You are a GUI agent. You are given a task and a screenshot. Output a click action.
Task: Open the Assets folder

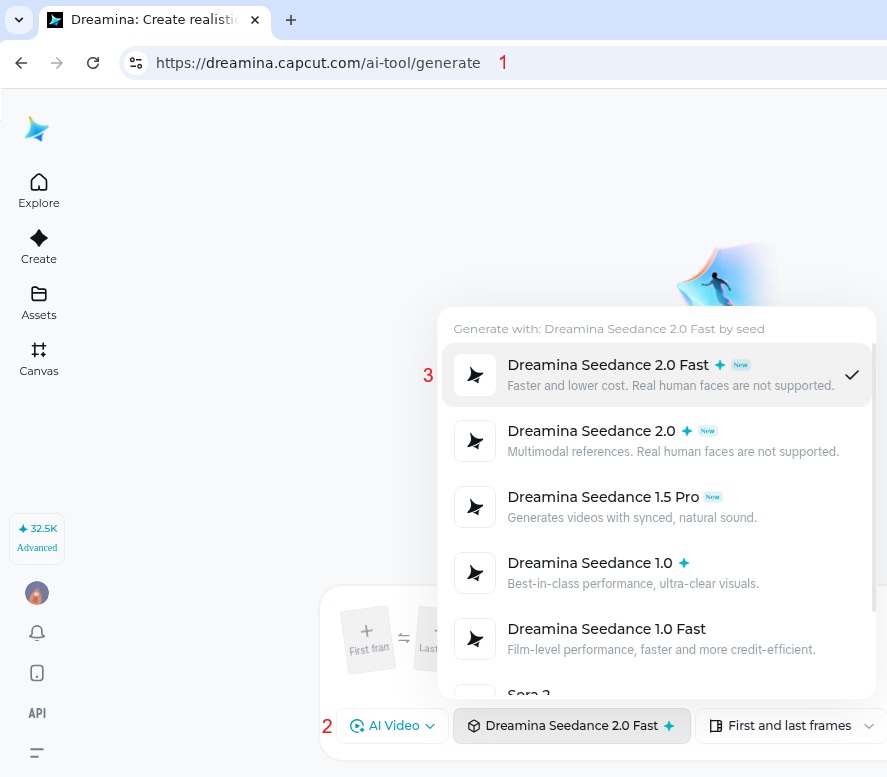coord(39,302)
